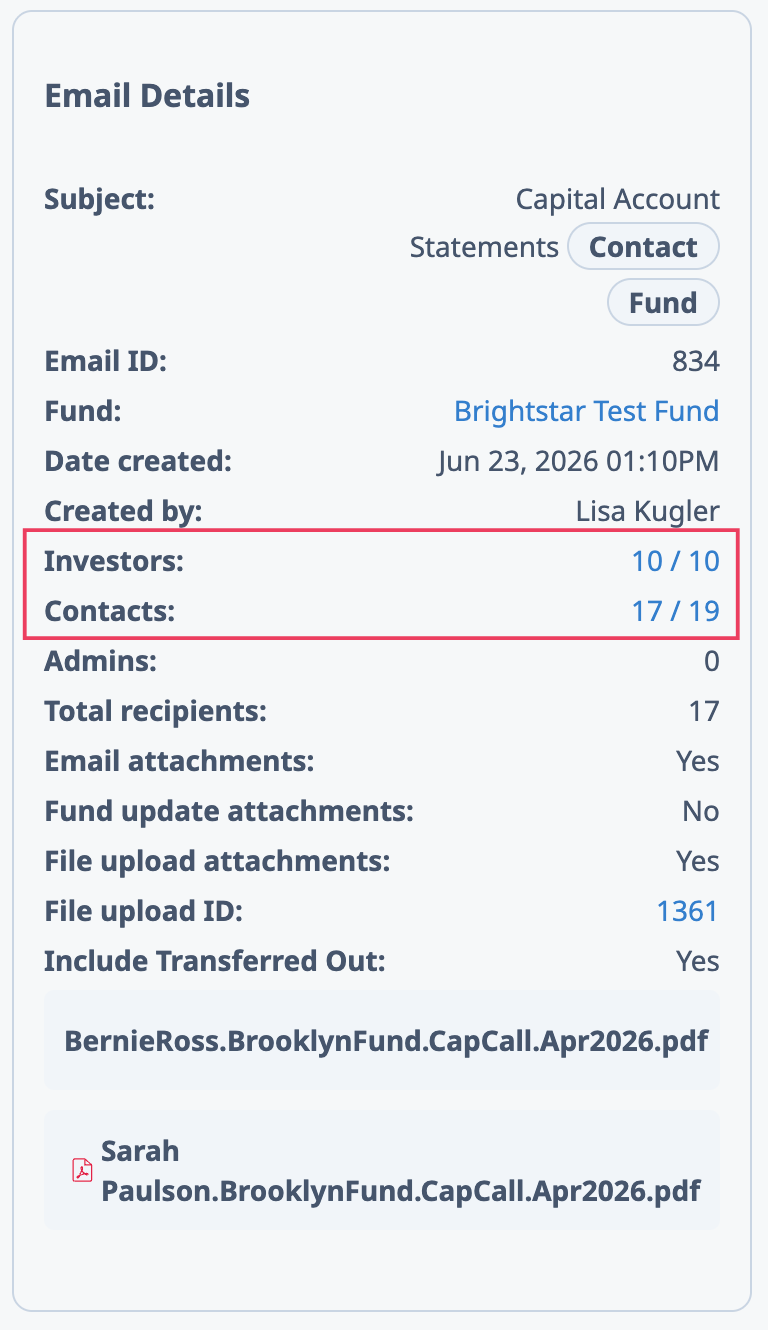Click the PDF icon beside Sarah Paulson file
The image size is (768, 1330).
[x=82, y=1171]
